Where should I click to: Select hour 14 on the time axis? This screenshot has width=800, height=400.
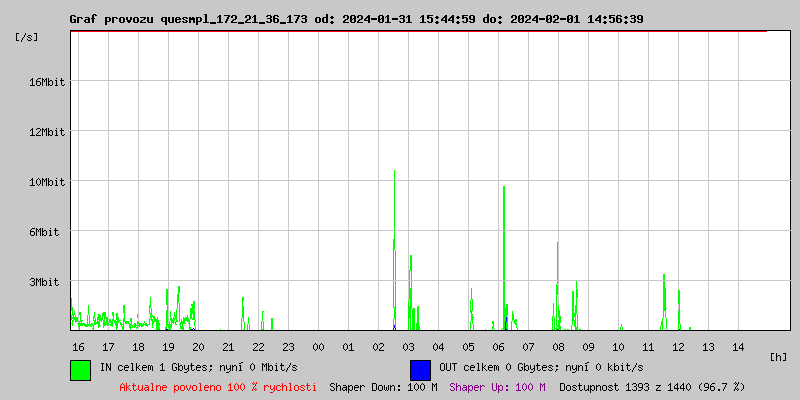coord(738,347)
